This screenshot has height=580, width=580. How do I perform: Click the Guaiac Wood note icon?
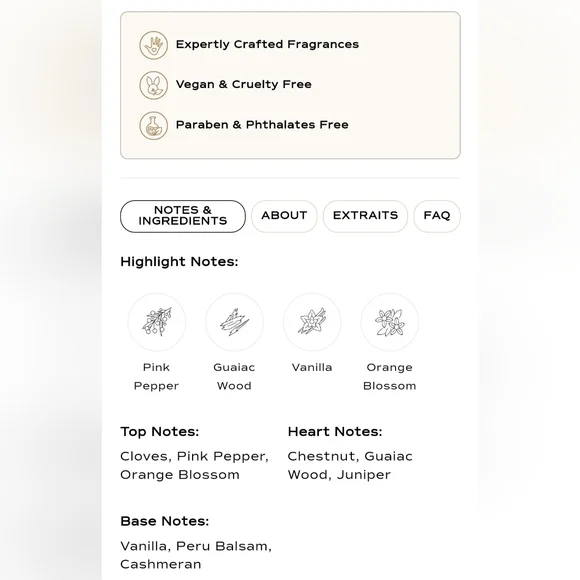pos(235,322)
